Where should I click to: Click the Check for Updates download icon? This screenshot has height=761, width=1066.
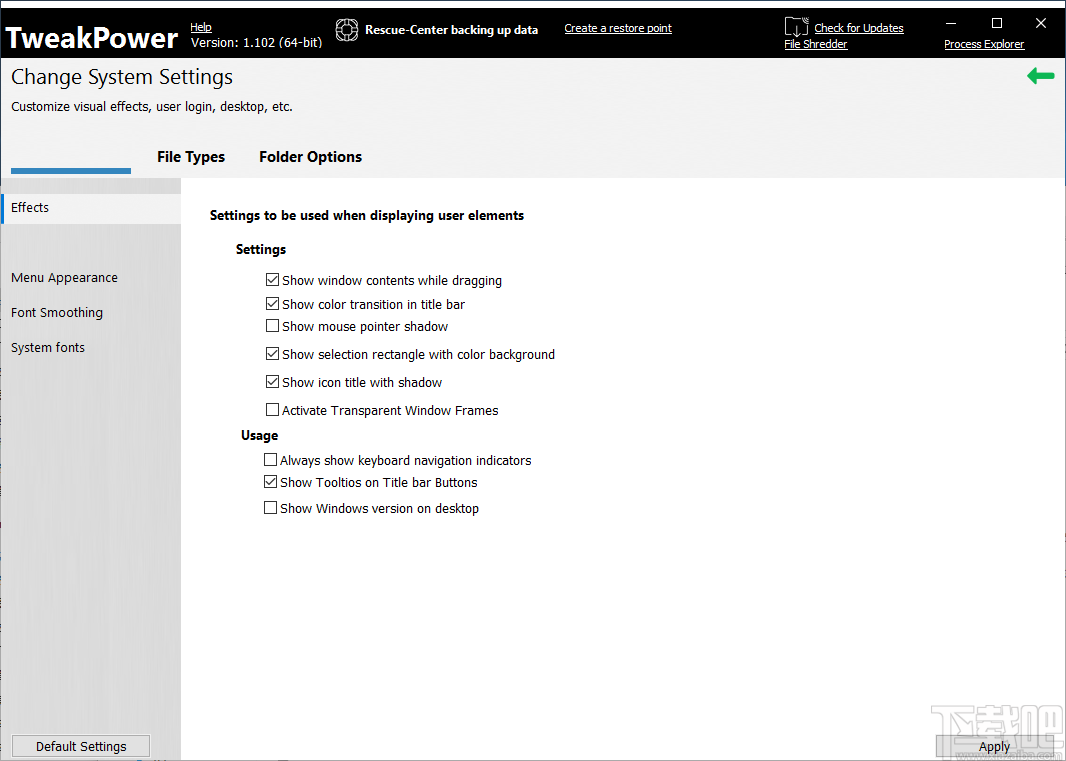[796, 27]
